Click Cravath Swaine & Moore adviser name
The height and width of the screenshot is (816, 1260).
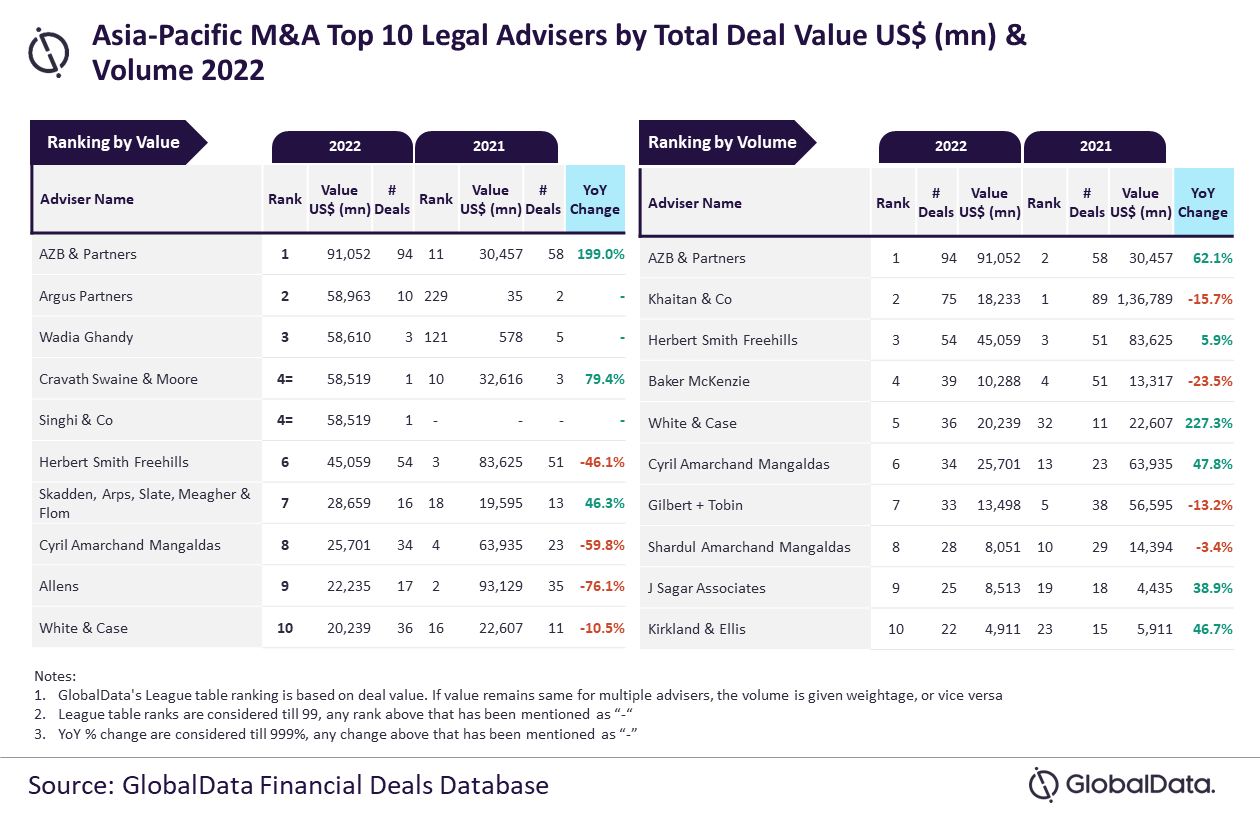(x=119, y=379)
